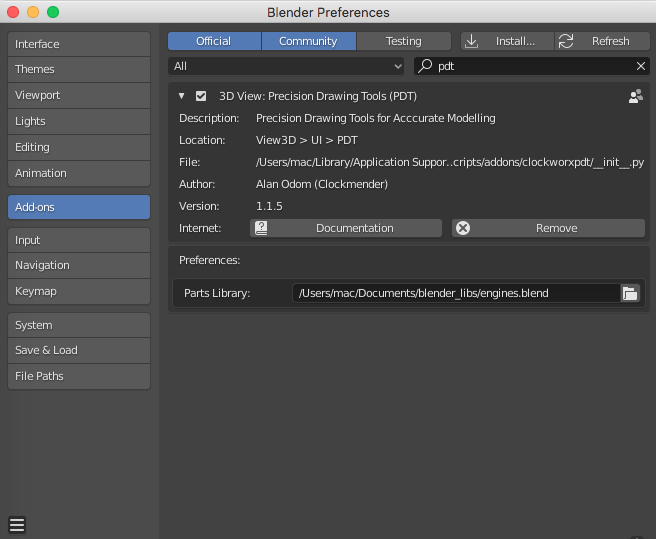Collapse the PDT add-on details triangle
656x539 pixels.
click(182, 96)
